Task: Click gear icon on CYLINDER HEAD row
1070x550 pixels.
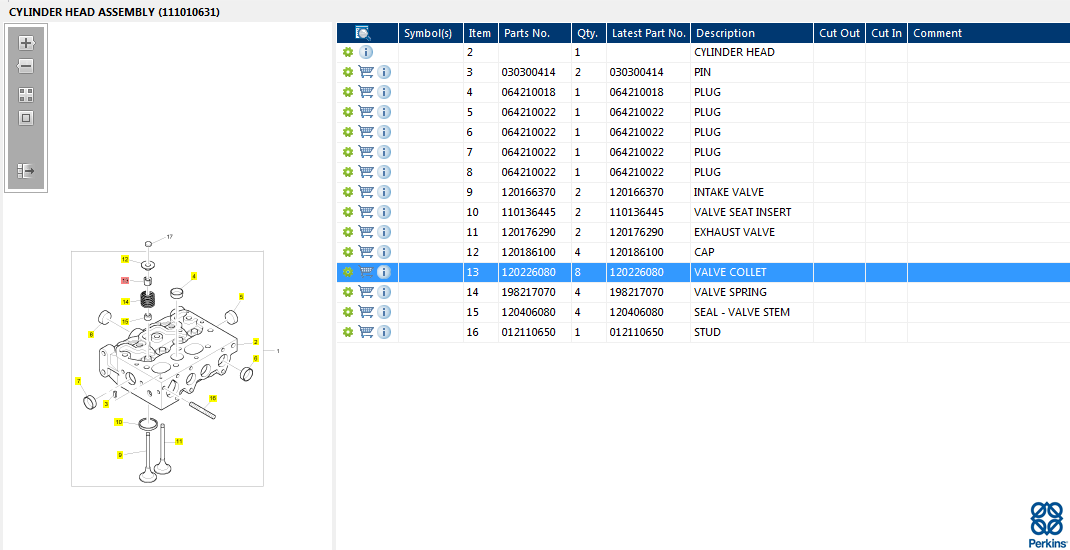Action: [348, 53]
